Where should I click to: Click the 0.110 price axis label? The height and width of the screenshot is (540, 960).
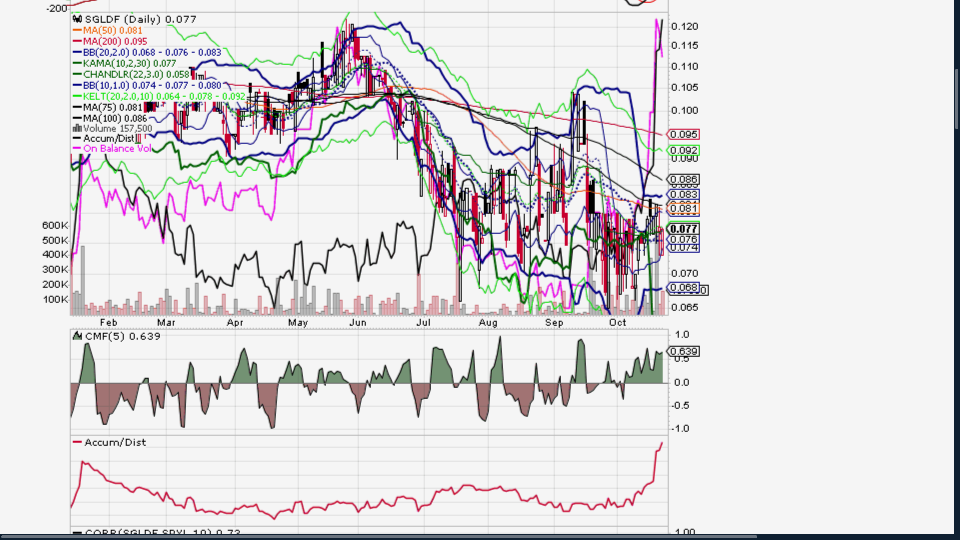tap(684, 67)
